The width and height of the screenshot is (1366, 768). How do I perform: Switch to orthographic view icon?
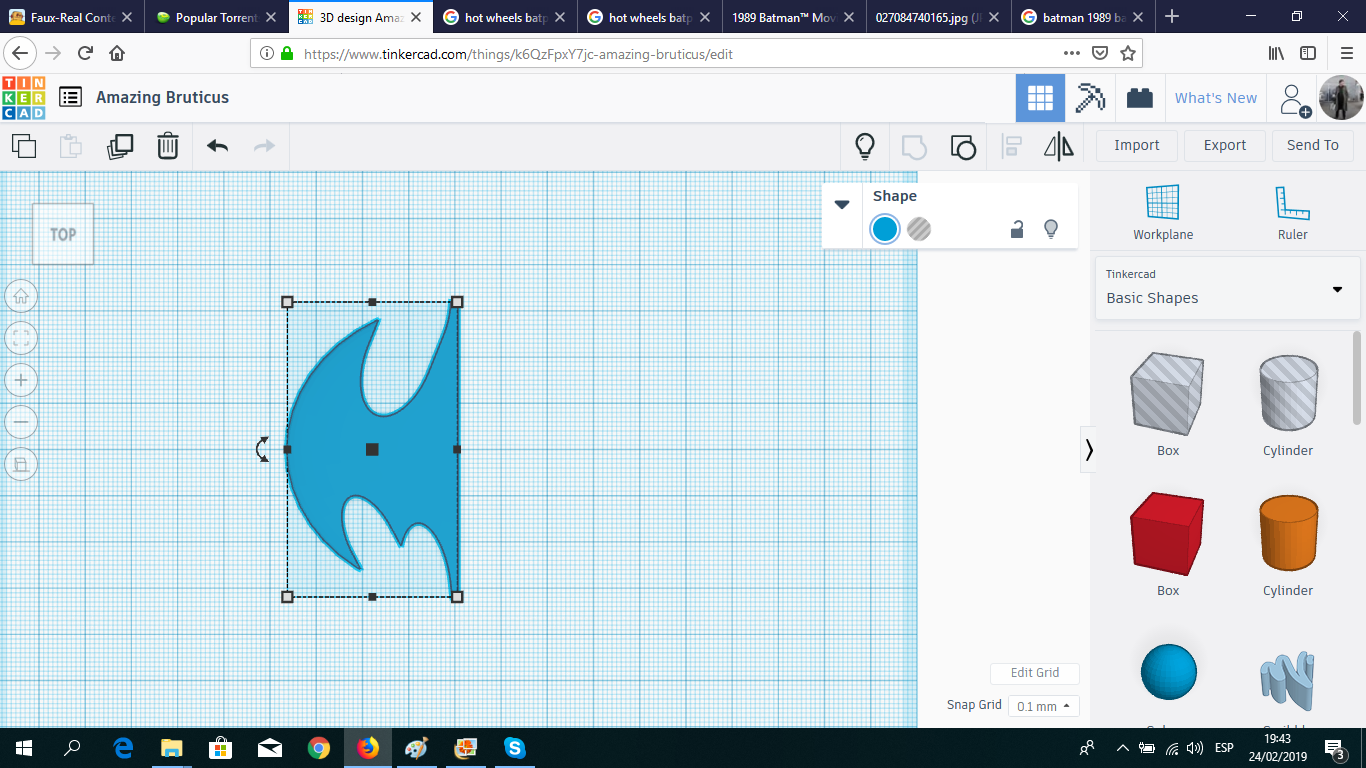coord(21,464)
